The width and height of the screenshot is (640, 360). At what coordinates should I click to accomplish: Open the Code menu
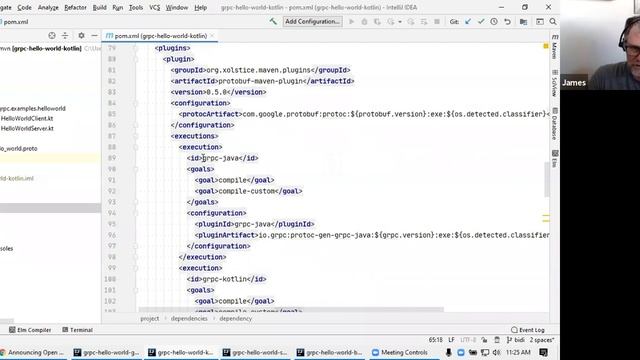(x=24, y=7)
